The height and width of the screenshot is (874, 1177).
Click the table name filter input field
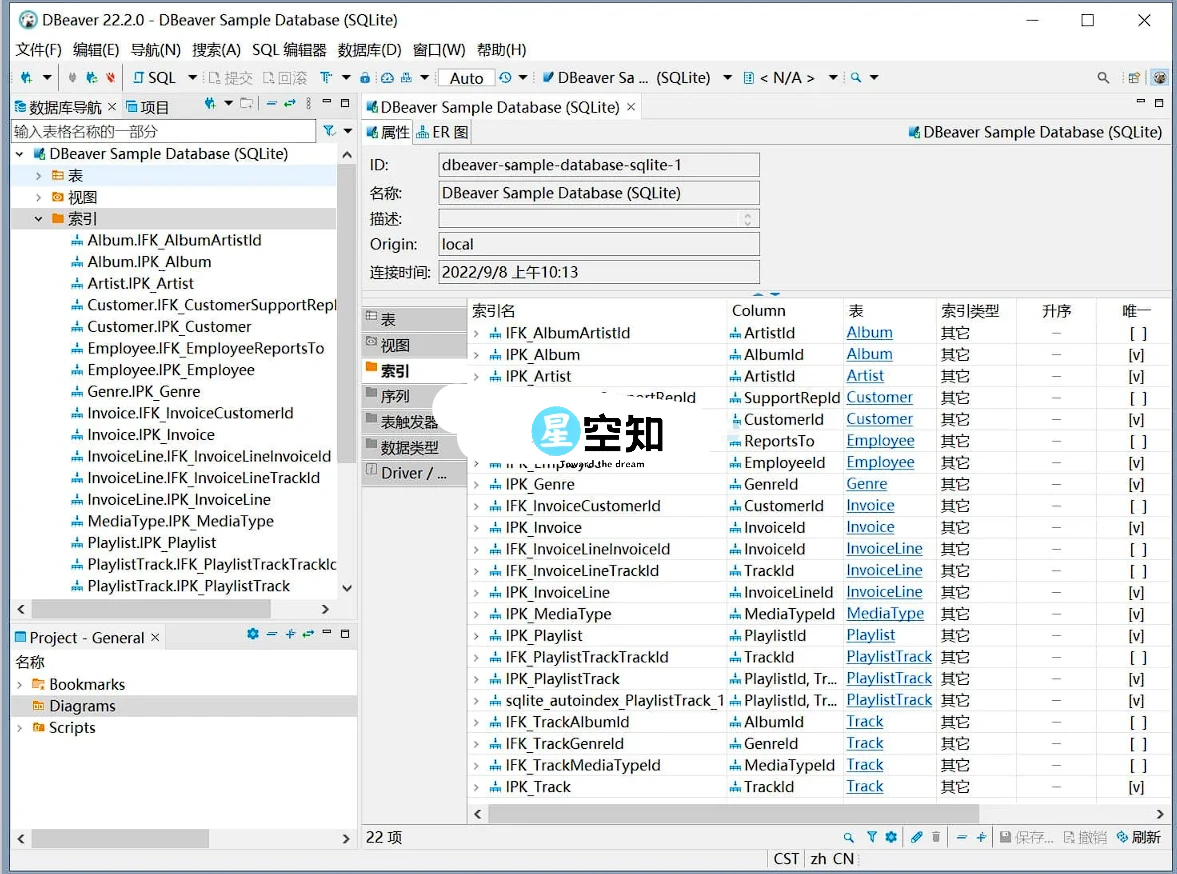[x=162, y=130]
